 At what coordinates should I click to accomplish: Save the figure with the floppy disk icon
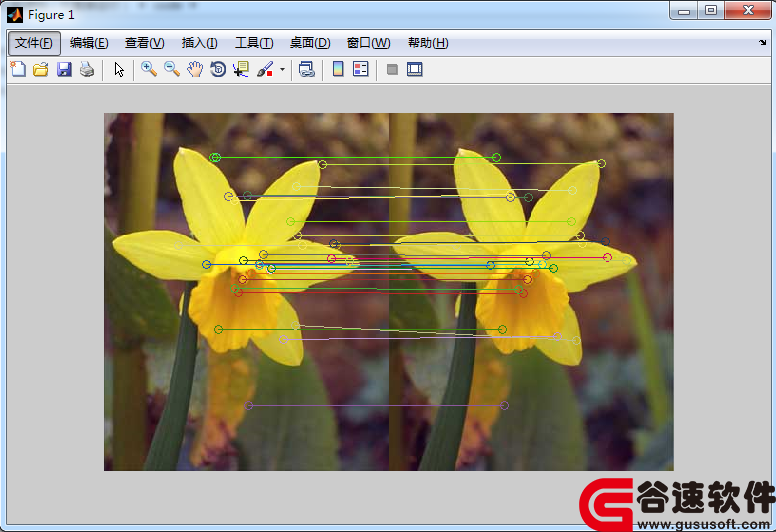pos(64,69)
